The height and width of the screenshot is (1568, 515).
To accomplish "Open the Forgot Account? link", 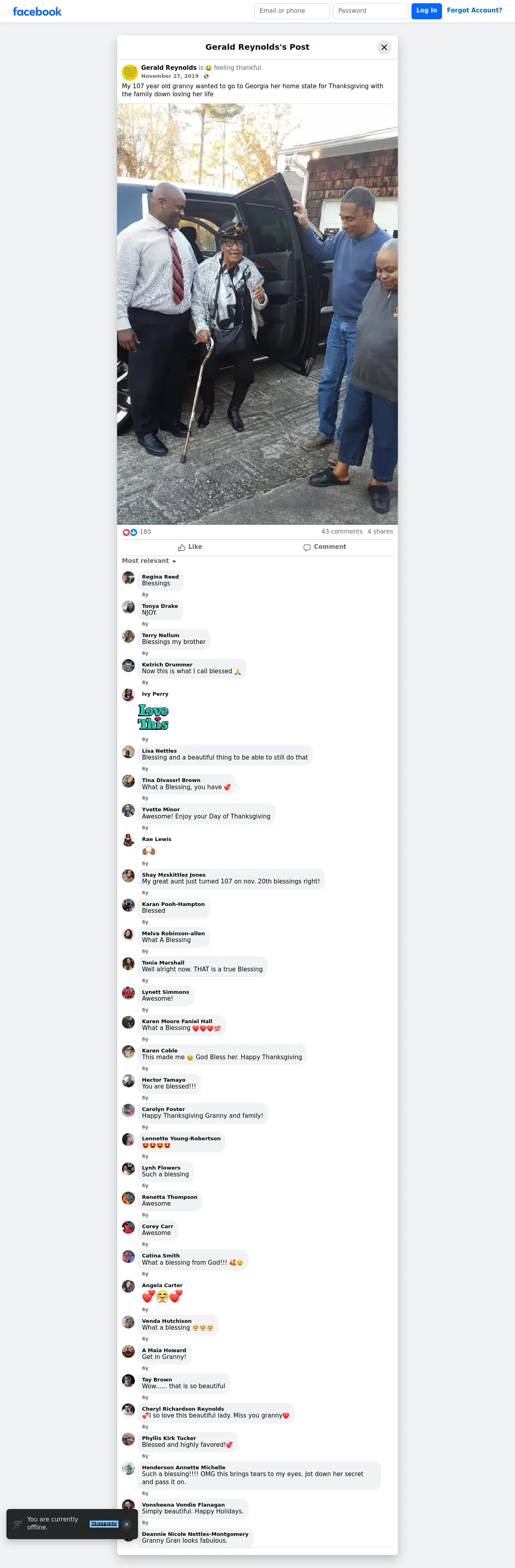I will (x=474, y=10).
